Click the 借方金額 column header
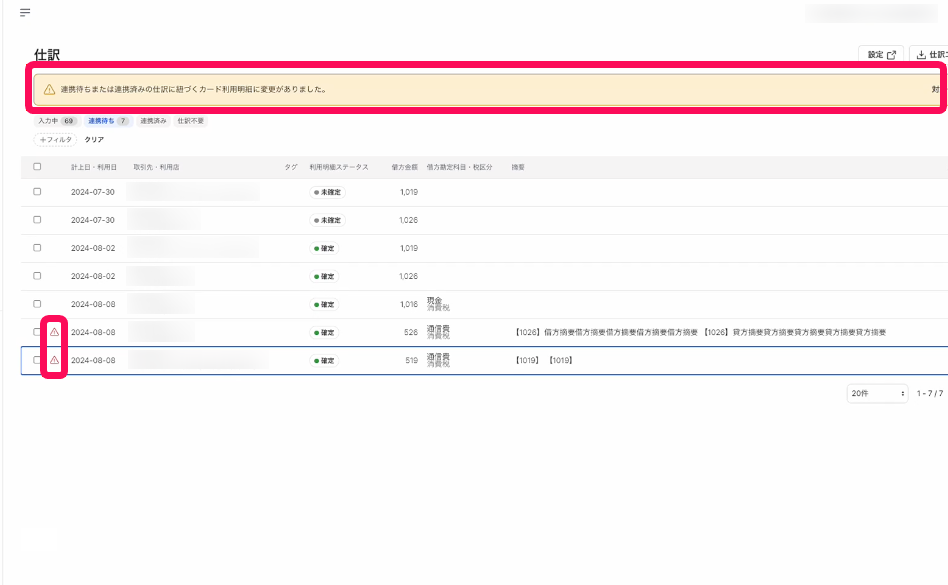This screenshot has width=948, height=585. point(404,167)
